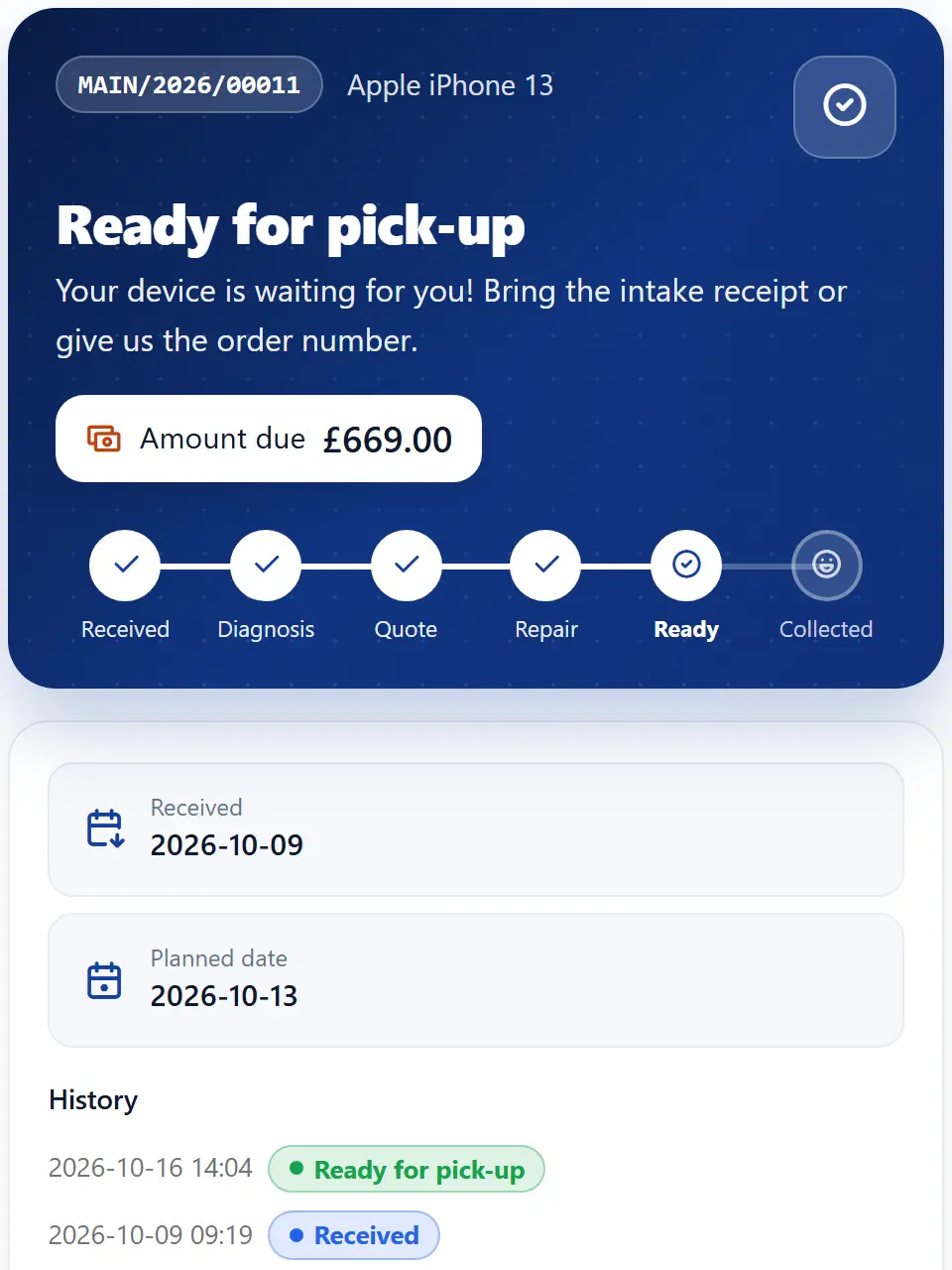Viewport: 952px width, 1270px height.
Task: Click the Amount due £669.00 pill
Action: tap(269, 439)
